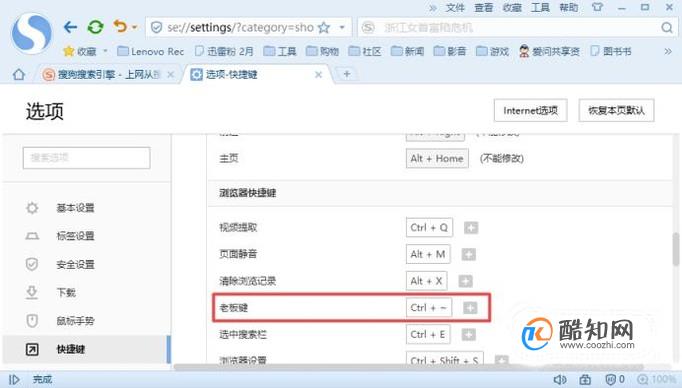Click the Sogou browser logo avatar
The image size is (682, 388).
click(x=31, y=33)
